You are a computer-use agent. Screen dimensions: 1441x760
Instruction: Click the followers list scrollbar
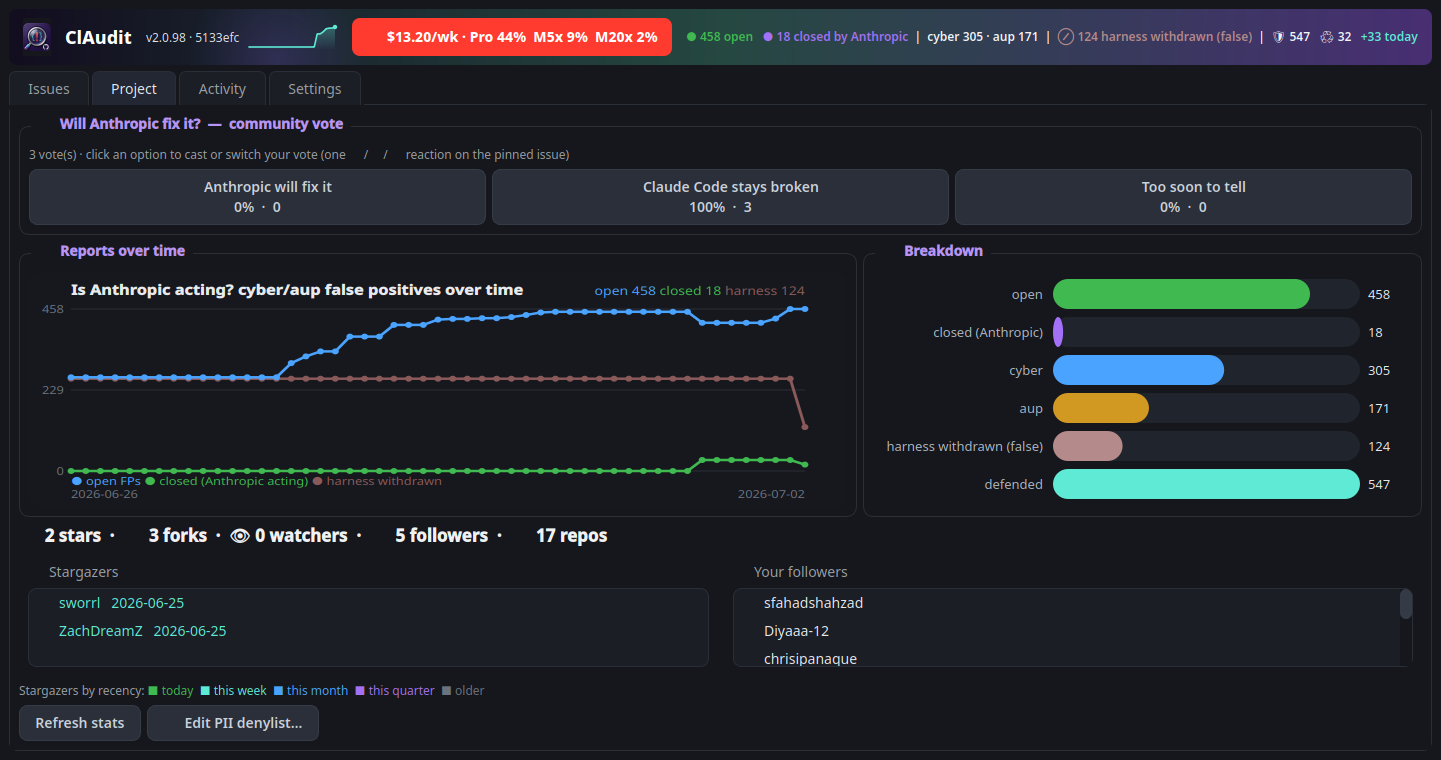[x=1406, y=604]
